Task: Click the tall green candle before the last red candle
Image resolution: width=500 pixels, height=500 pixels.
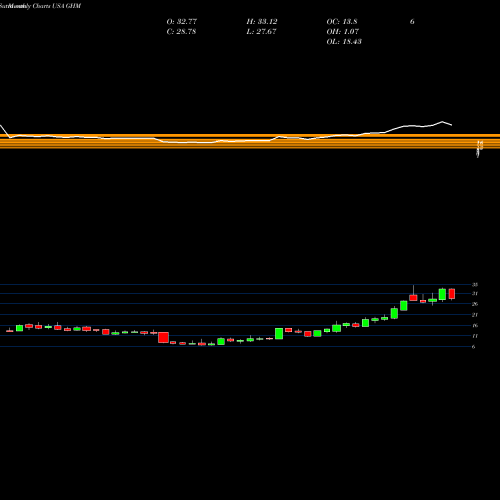Action: 442,295
